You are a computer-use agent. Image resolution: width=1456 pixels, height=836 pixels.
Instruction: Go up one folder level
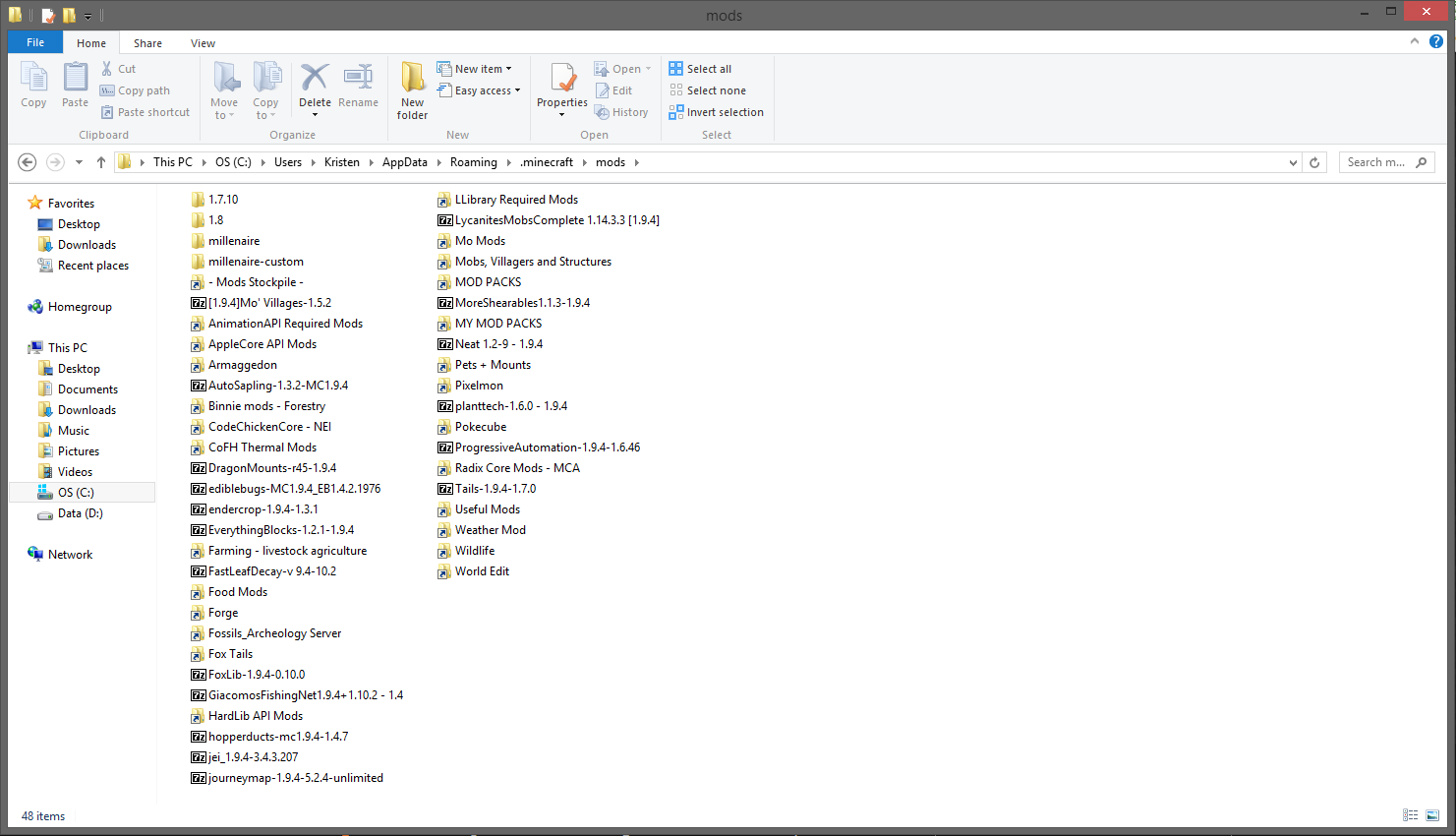(x=100, y=162)
